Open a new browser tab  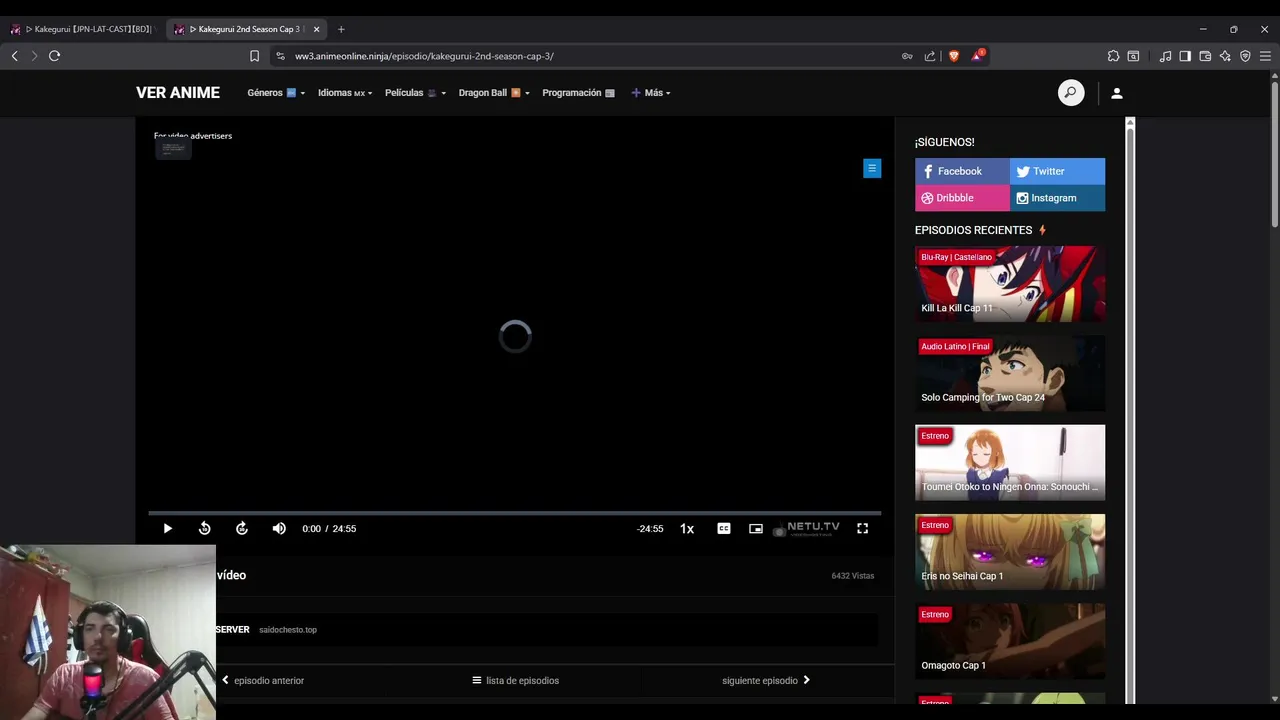[x=341, y=29]
